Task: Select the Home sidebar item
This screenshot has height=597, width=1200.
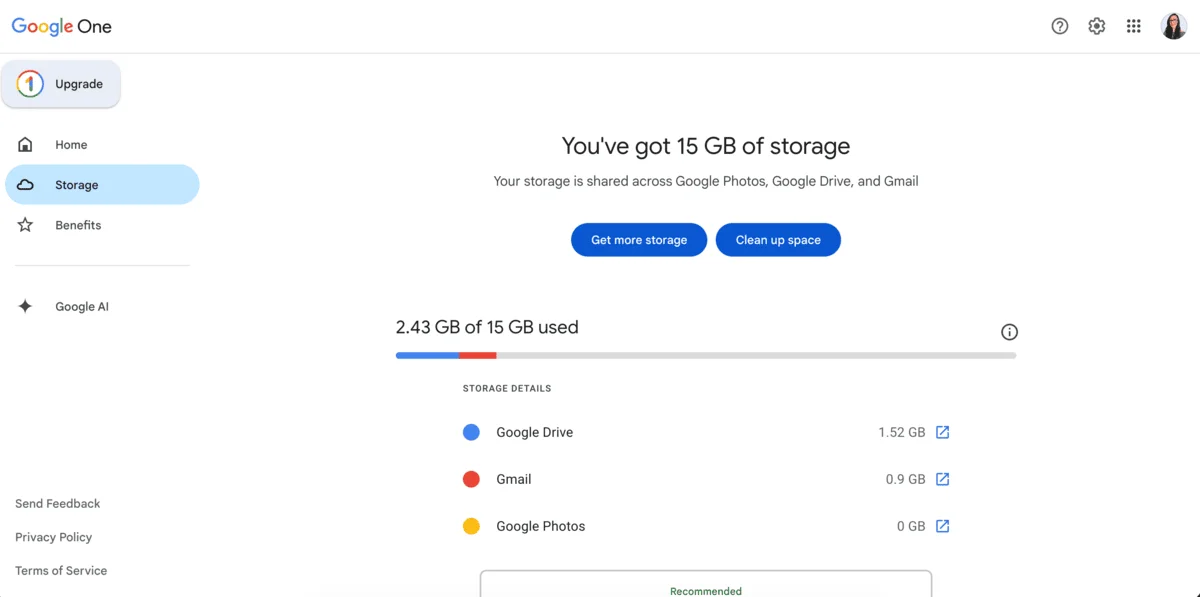Action: point(71,144)
